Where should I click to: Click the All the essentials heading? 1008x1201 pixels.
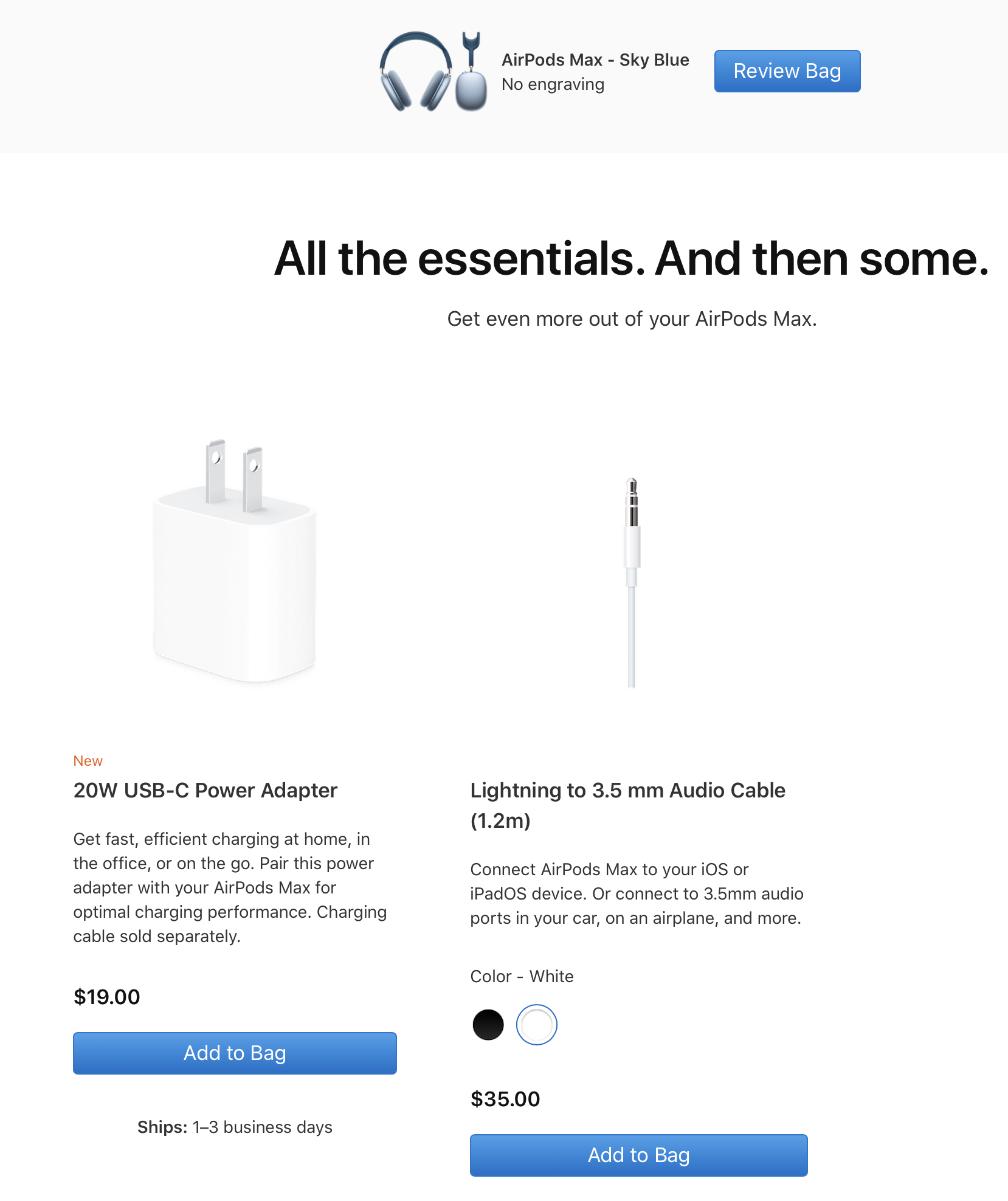coord(631,259)
